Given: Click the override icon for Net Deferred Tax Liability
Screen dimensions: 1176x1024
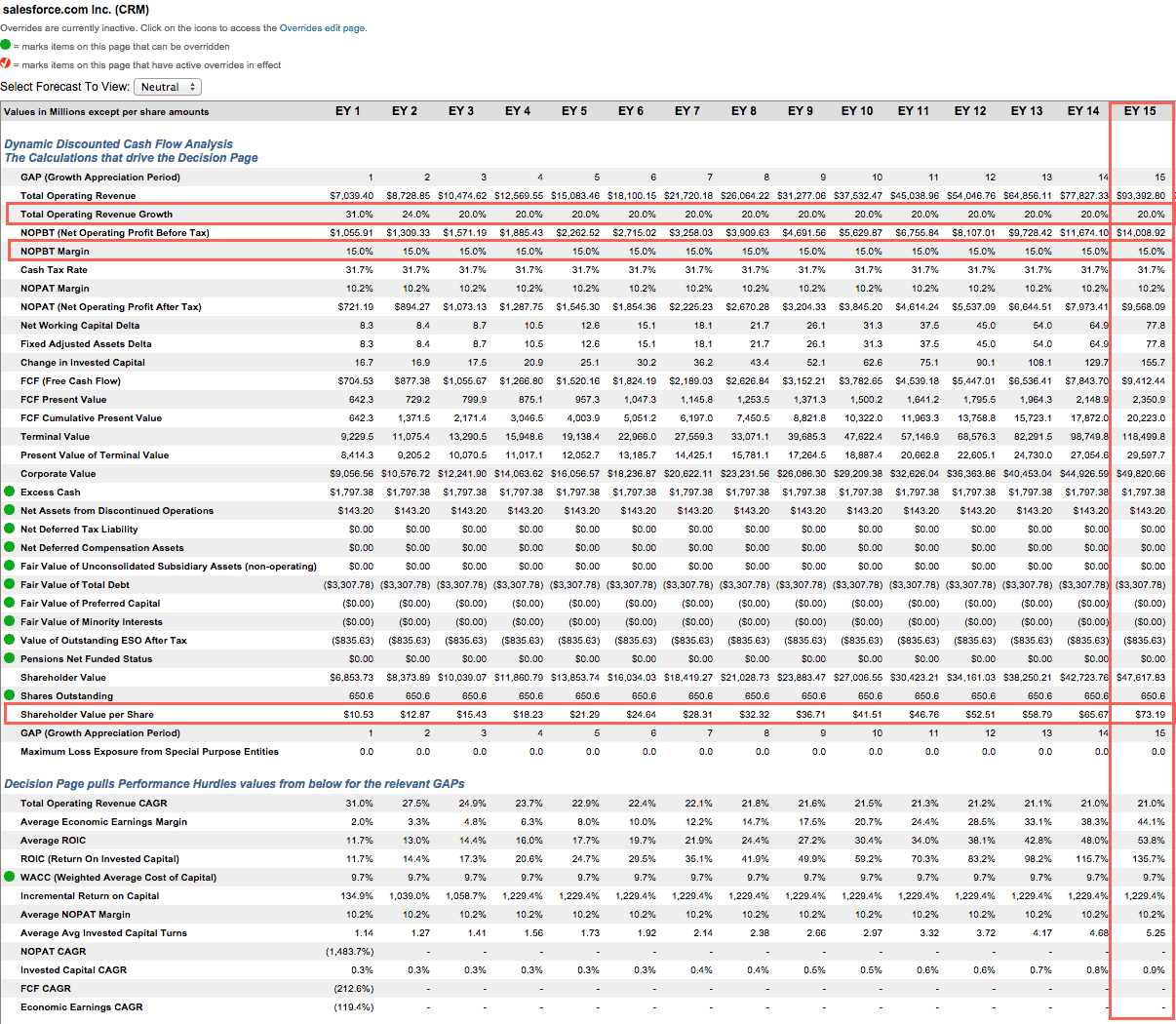Looking at the screenshot, I should pos(10,529).
